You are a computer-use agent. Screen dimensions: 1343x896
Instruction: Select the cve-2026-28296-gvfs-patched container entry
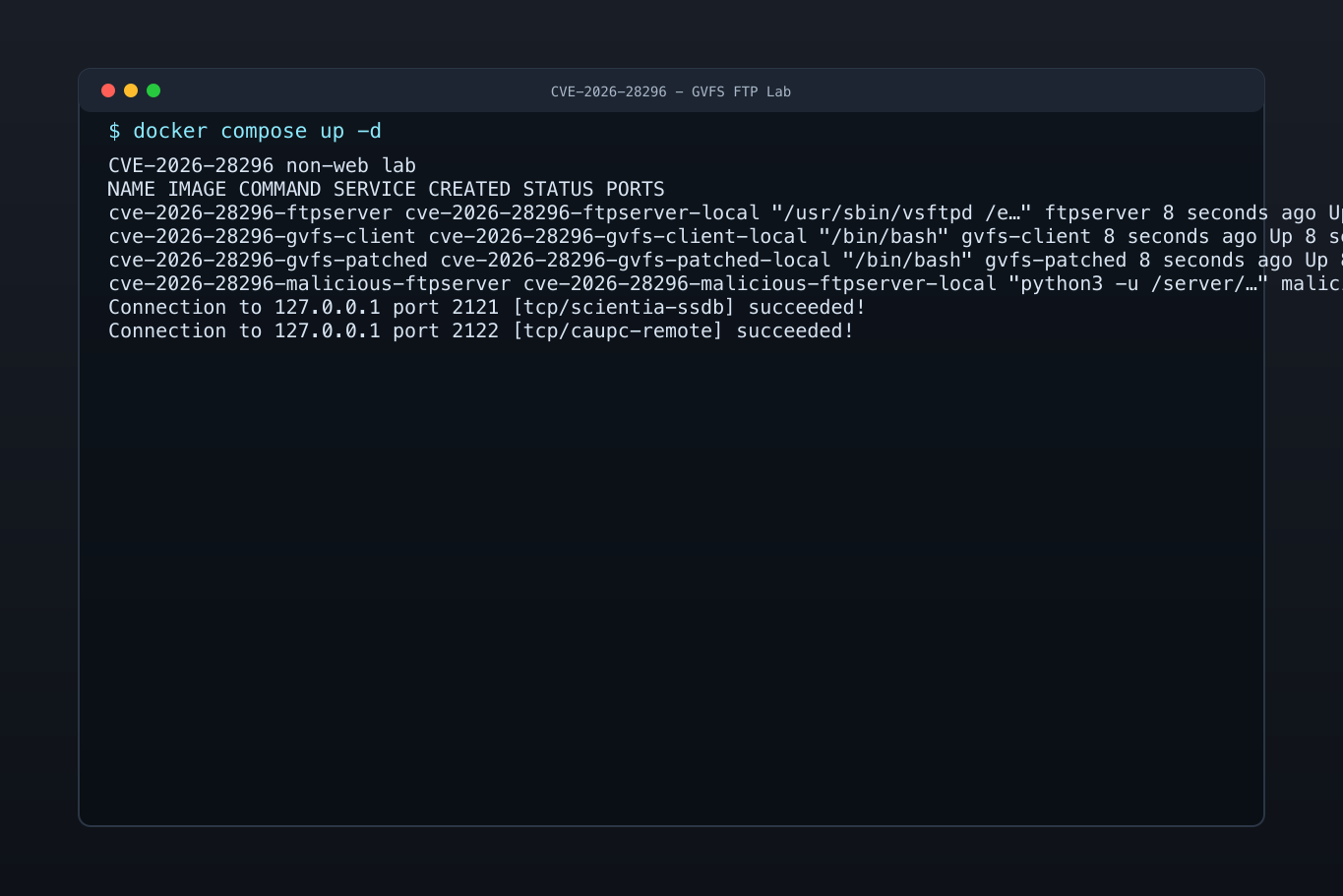(266, 260)
